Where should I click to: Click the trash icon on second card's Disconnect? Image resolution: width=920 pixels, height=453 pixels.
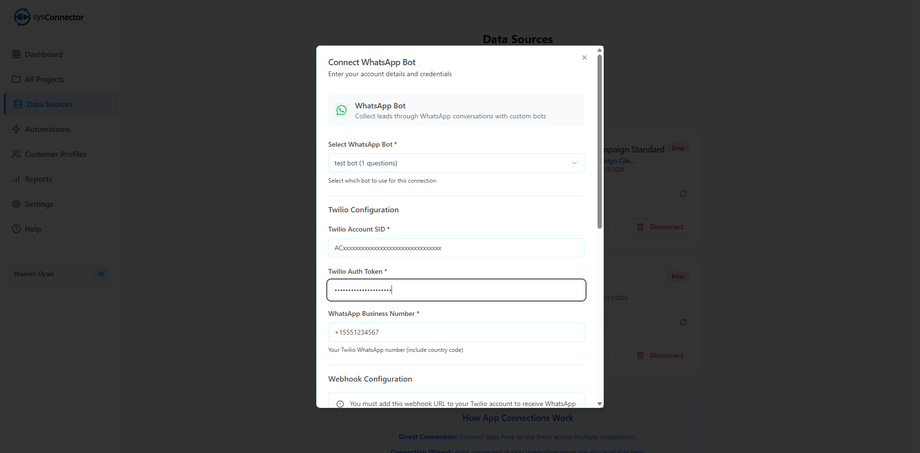(x=640, y=356)
